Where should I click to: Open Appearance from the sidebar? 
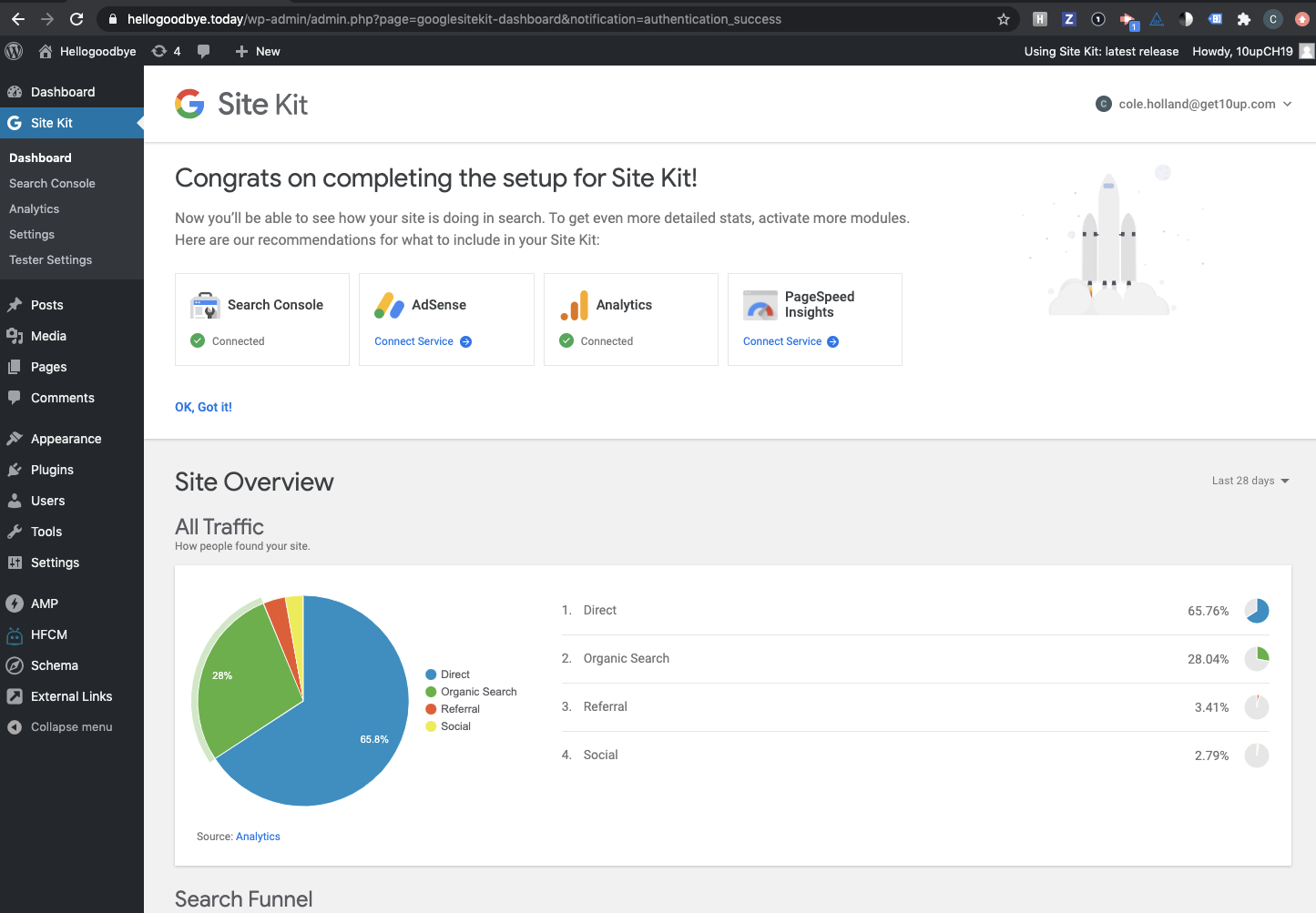[x=72, y=439]
